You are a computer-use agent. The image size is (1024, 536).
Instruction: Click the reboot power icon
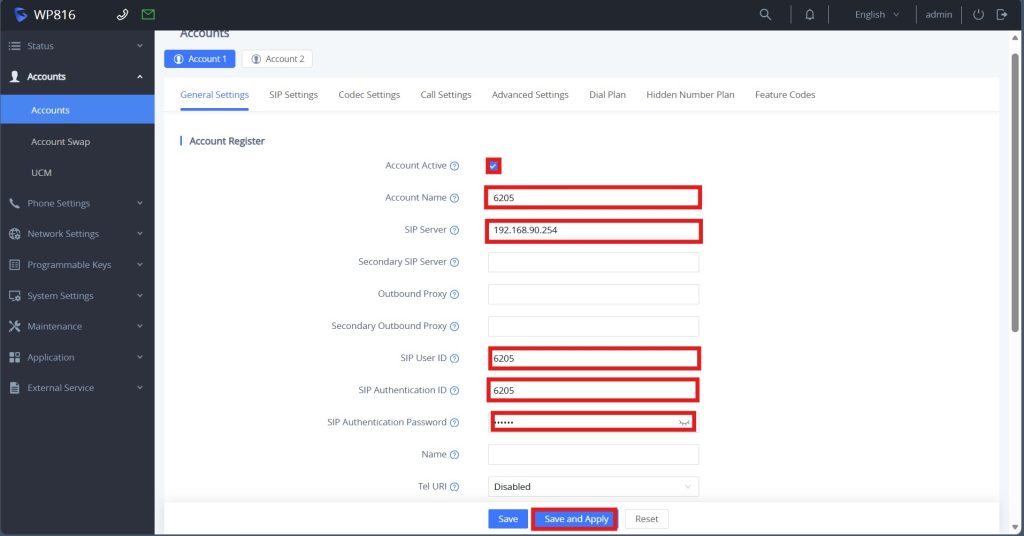click(x=978, y=15)
